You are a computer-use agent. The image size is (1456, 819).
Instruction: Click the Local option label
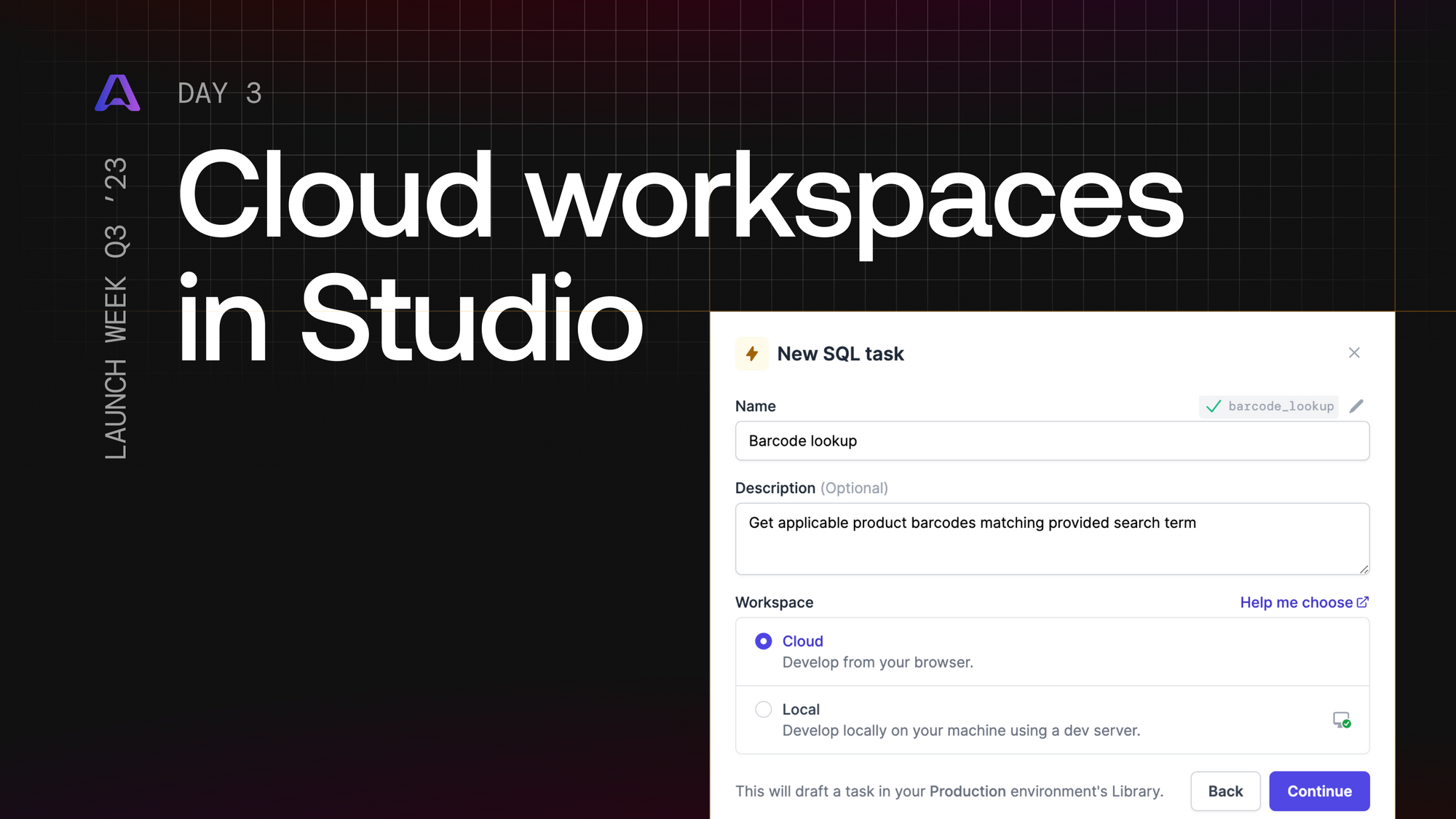click(x=801, y=709)
